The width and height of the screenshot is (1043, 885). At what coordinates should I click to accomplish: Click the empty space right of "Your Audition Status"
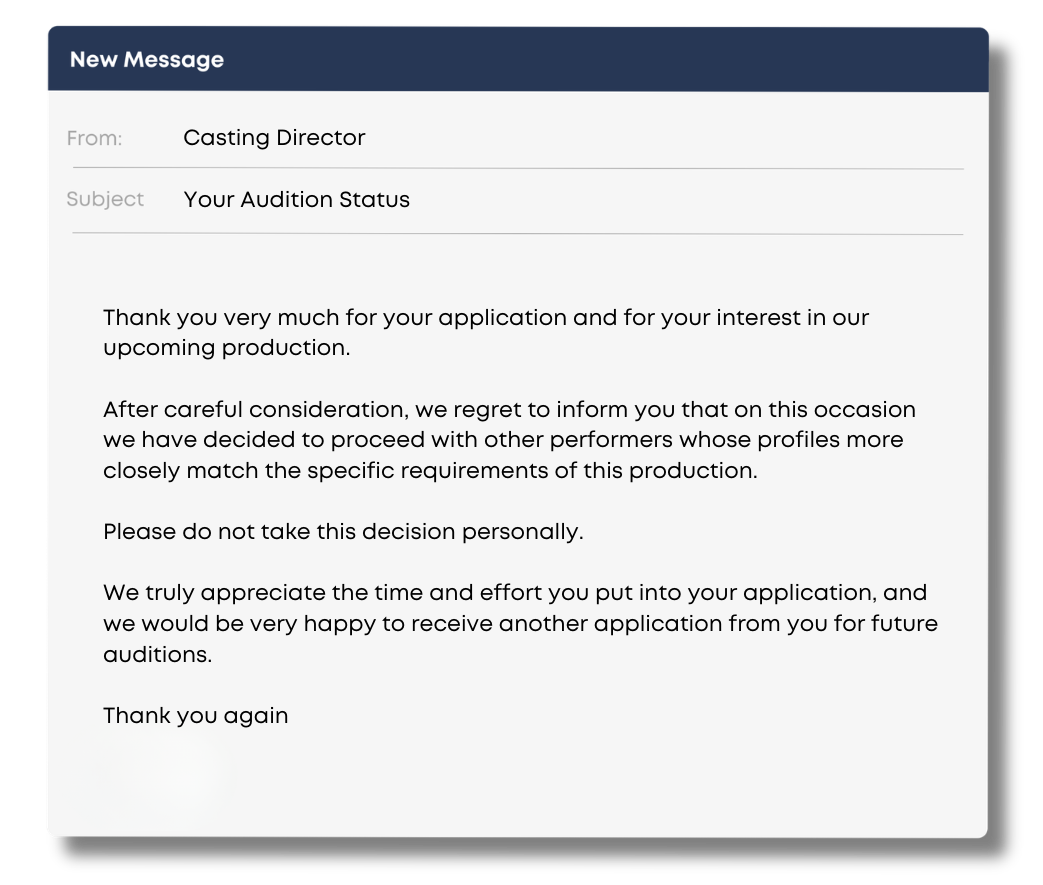[x=680, y=199]
